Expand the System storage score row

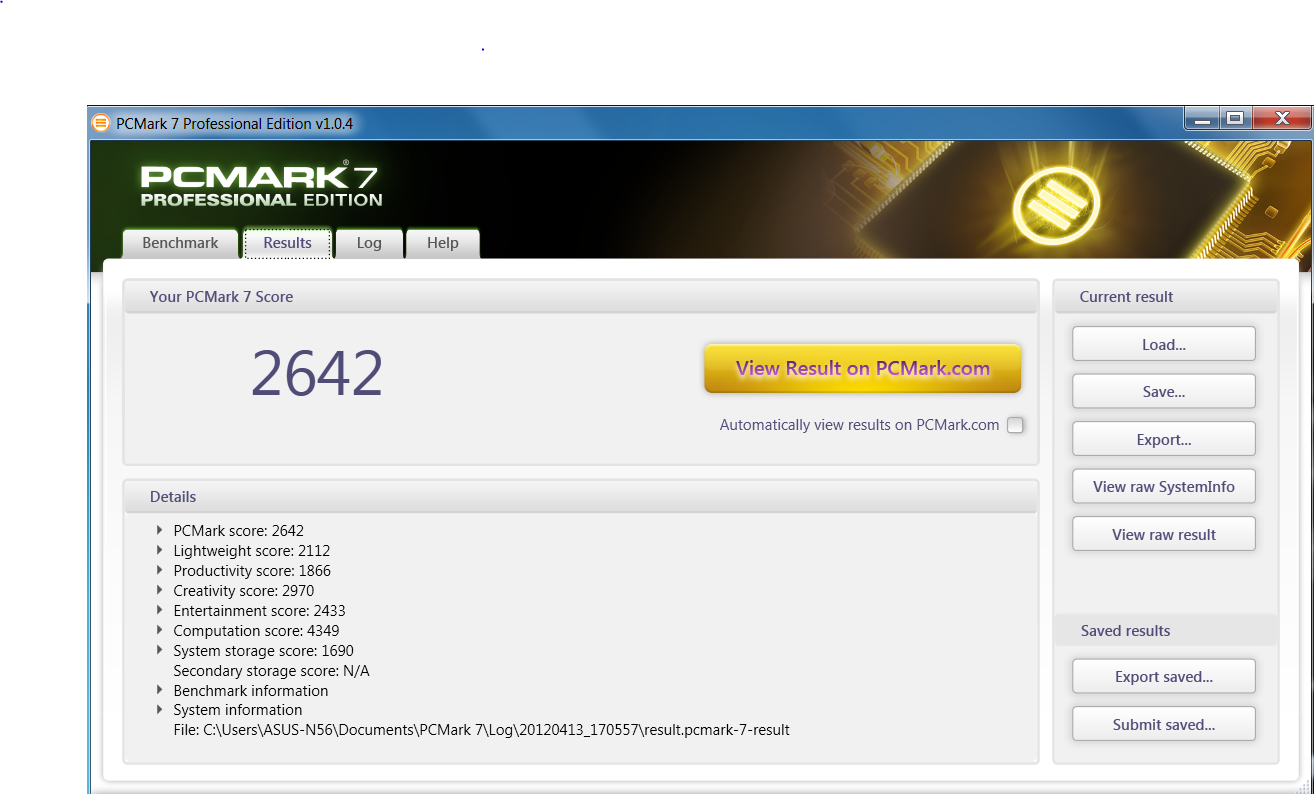[x=160, y=650]
